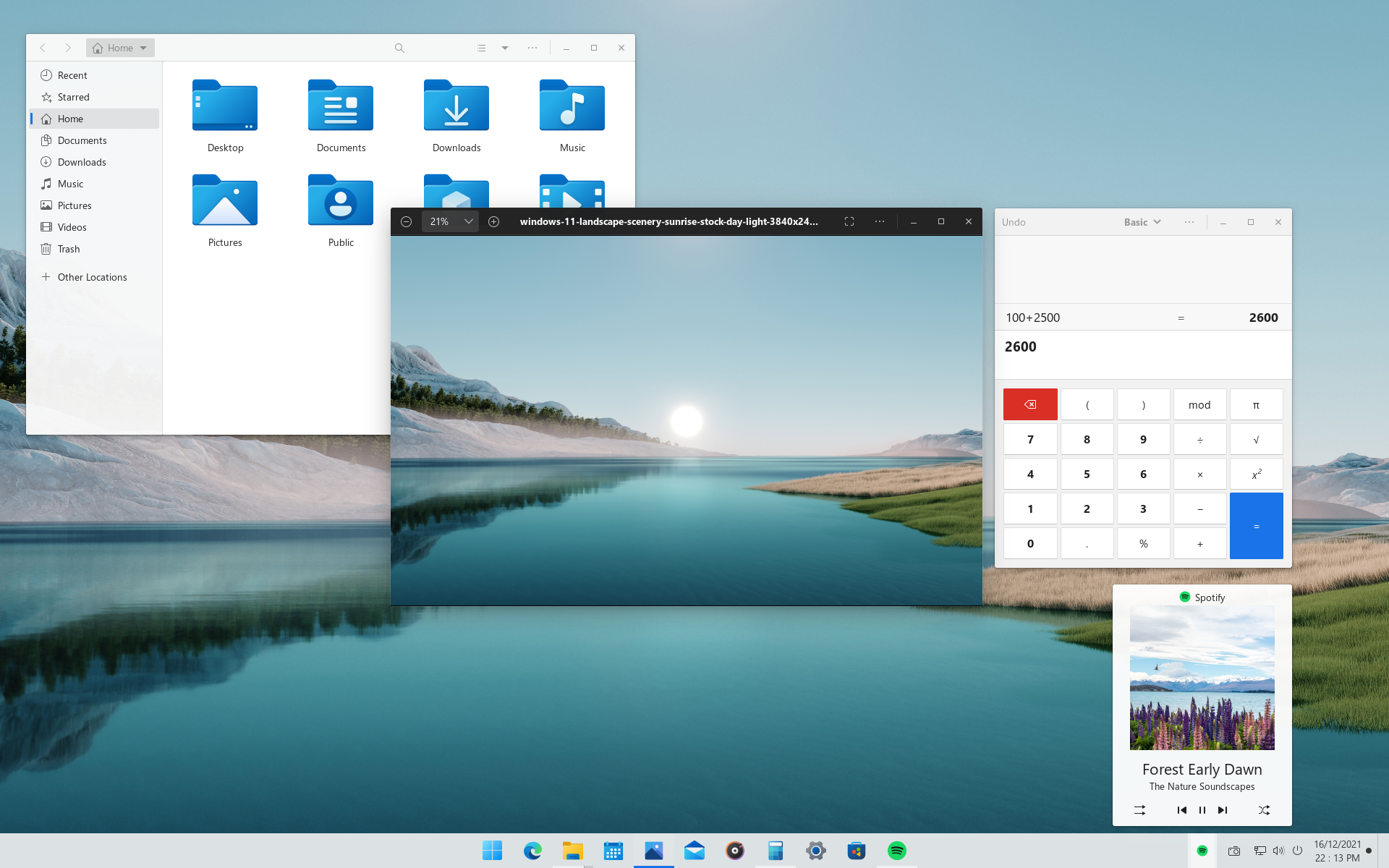Go forward in the file manager
Screen dimensions: 1389x868
[x=68, y=48]
